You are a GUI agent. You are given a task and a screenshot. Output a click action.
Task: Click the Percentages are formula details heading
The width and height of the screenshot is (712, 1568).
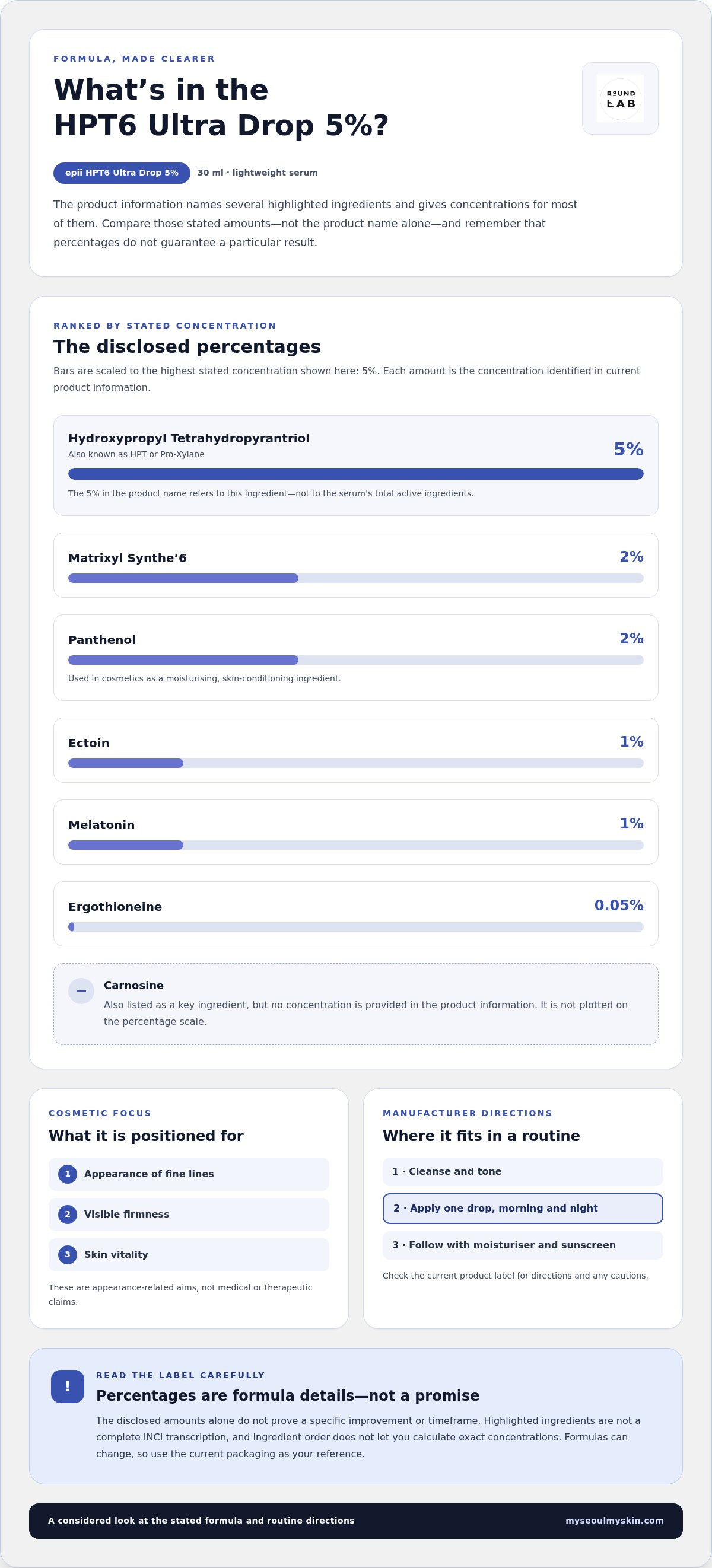point(288,1396)
